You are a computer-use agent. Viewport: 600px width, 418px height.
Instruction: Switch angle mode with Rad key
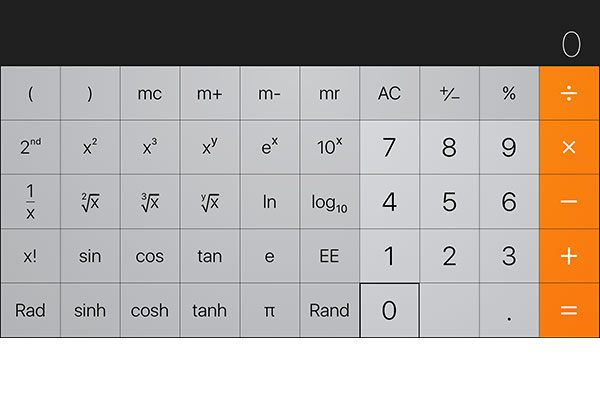(x=30, y=310)
